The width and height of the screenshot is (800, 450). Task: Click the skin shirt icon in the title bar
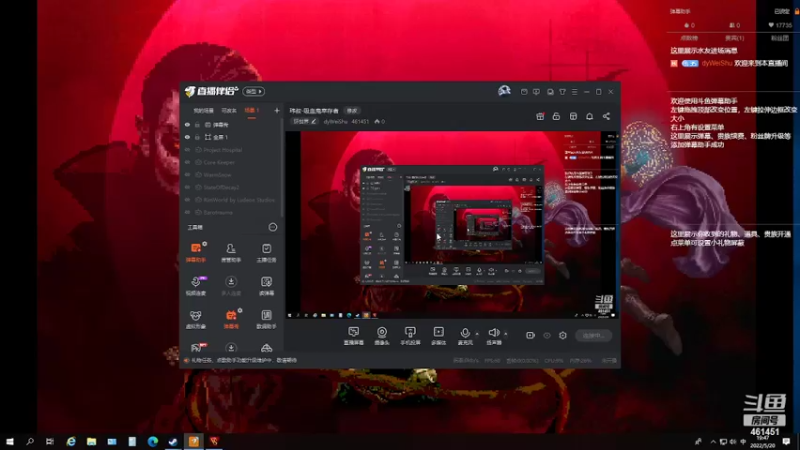click(562, 92)
